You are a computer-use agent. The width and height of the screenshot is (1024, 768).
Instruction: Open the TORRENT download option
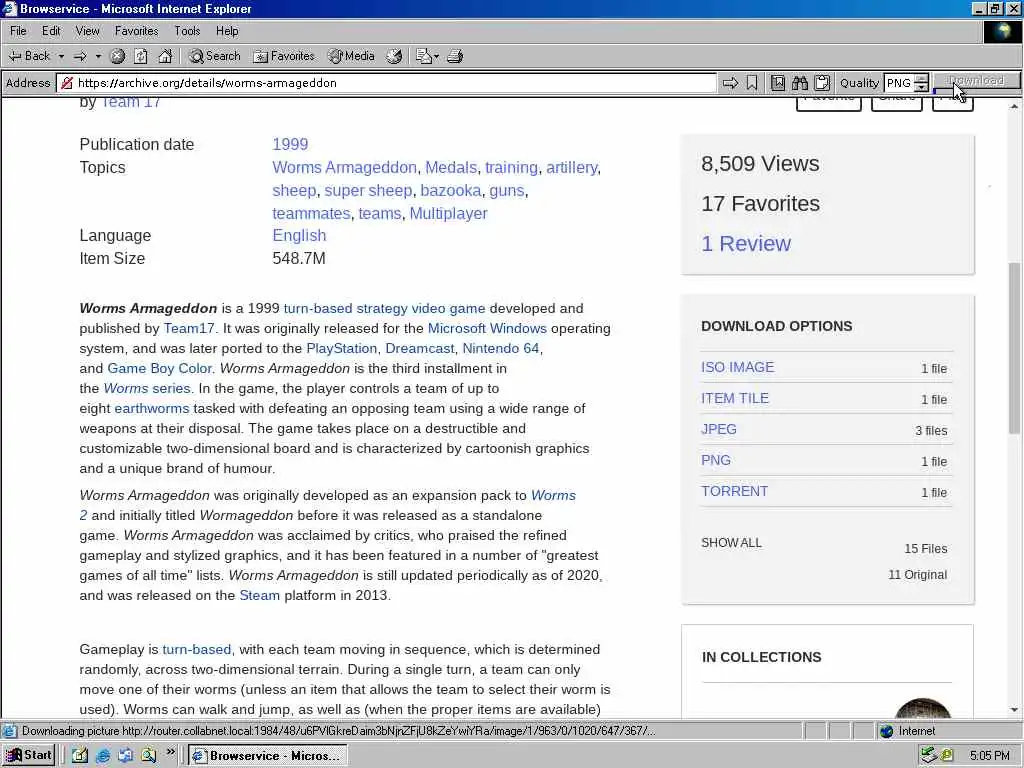(735, 492)
